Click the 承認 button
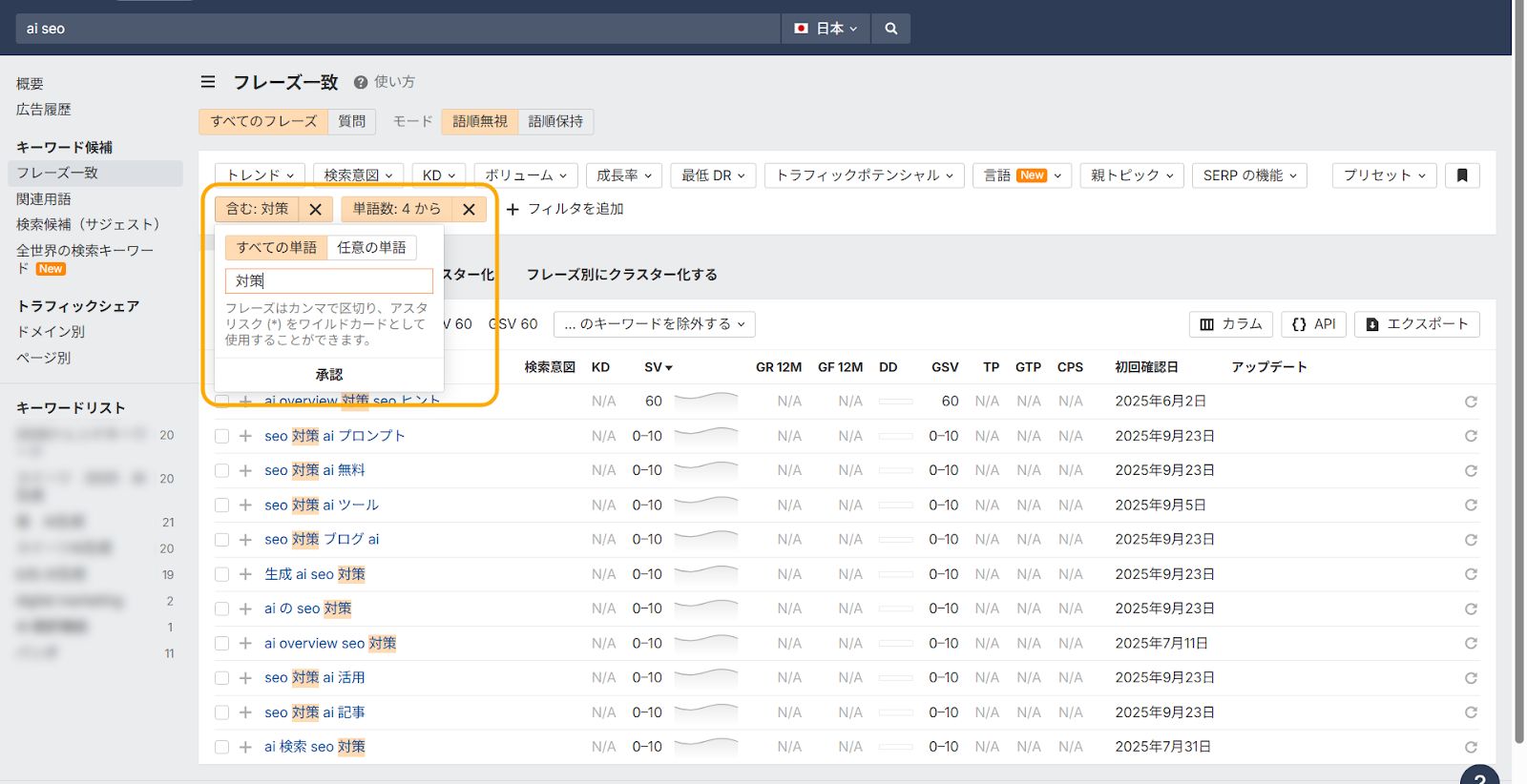 pyautogui.click(x=329, y=375)
